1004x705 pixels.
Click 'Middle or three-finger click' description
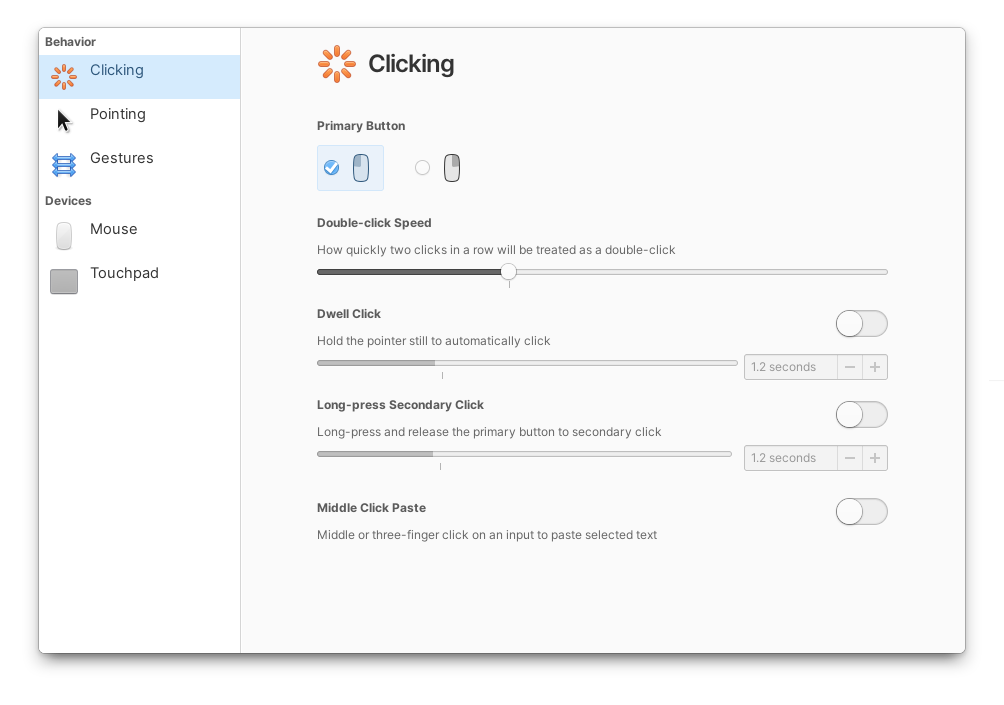pyautogui.click(x=487, y=535)
